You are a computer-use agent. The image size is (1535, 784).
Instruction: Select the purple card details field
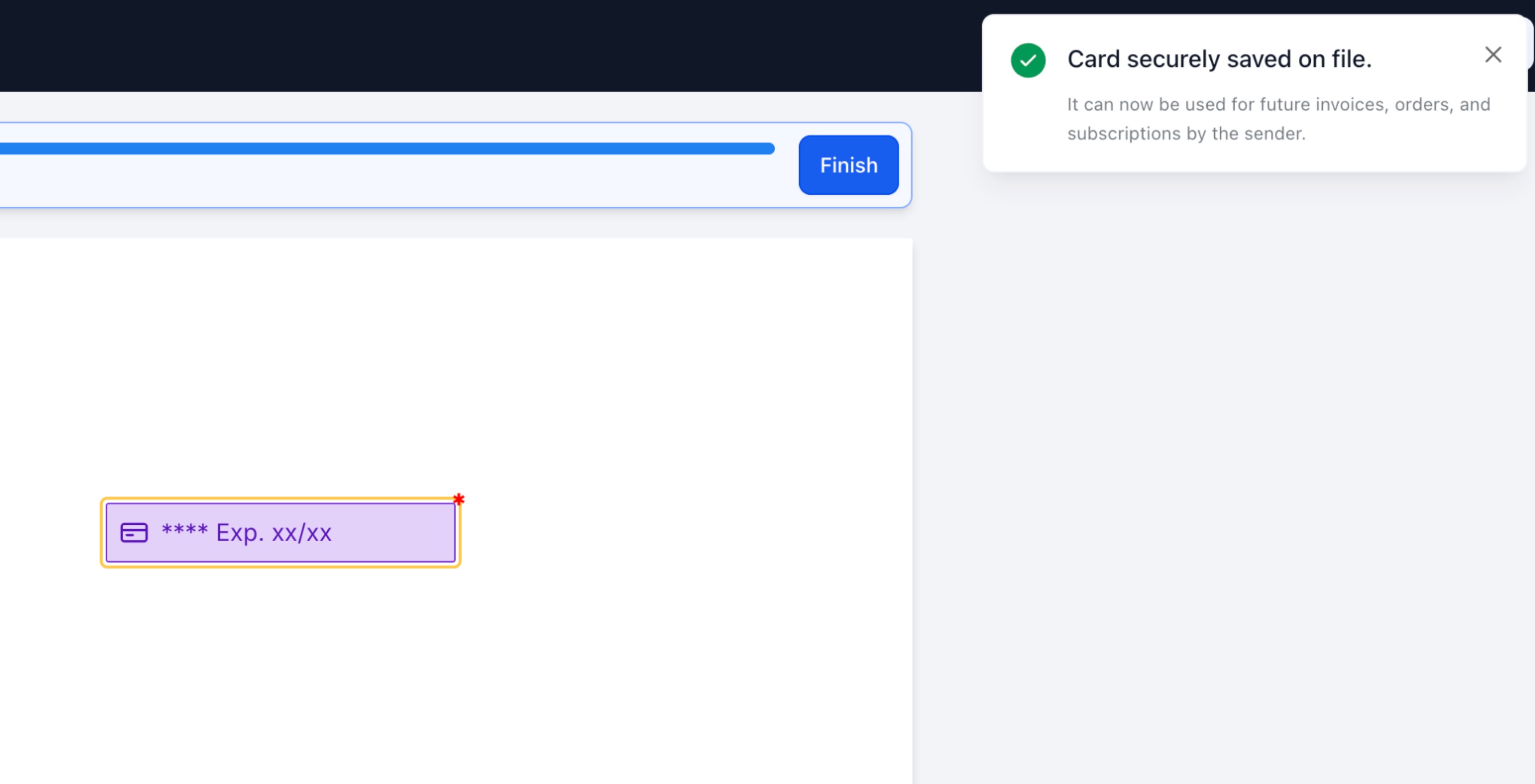tap(281, 532)
